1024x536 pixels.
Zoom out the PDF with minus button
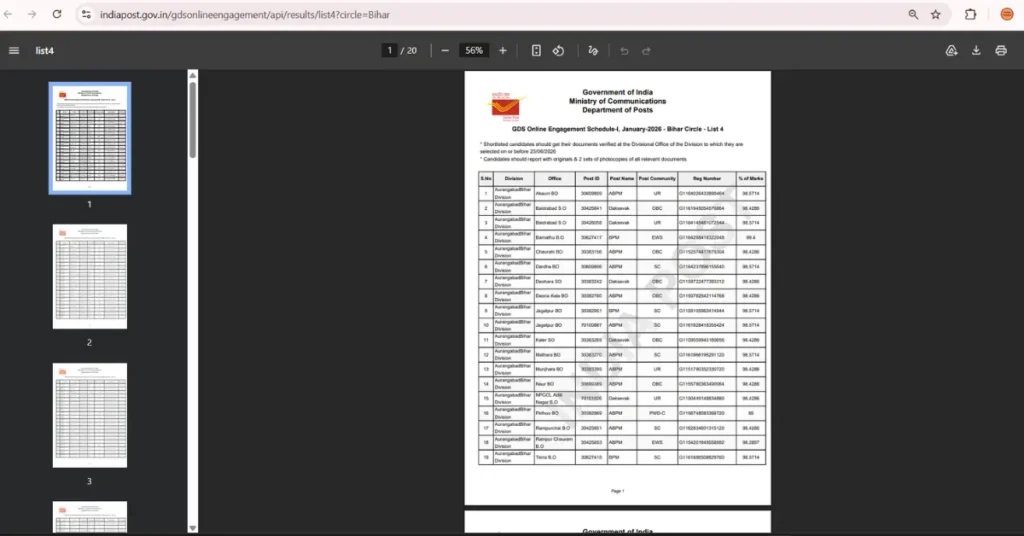click(445, 50)
